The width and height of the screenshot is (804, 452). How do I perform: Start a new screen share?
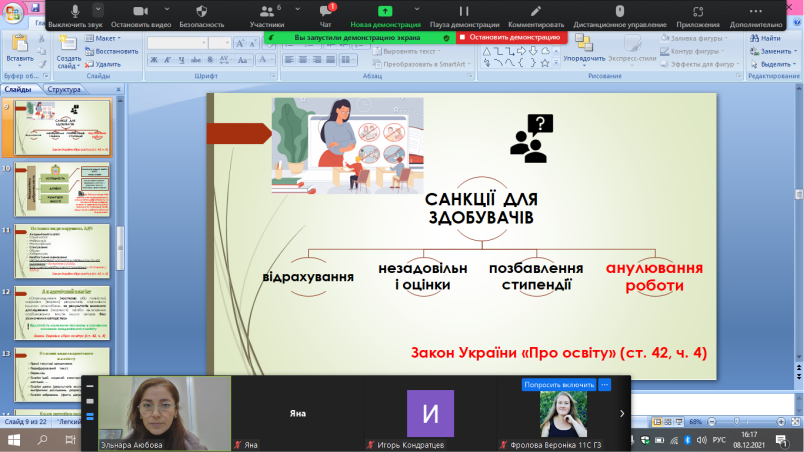(x=385, y=15)
